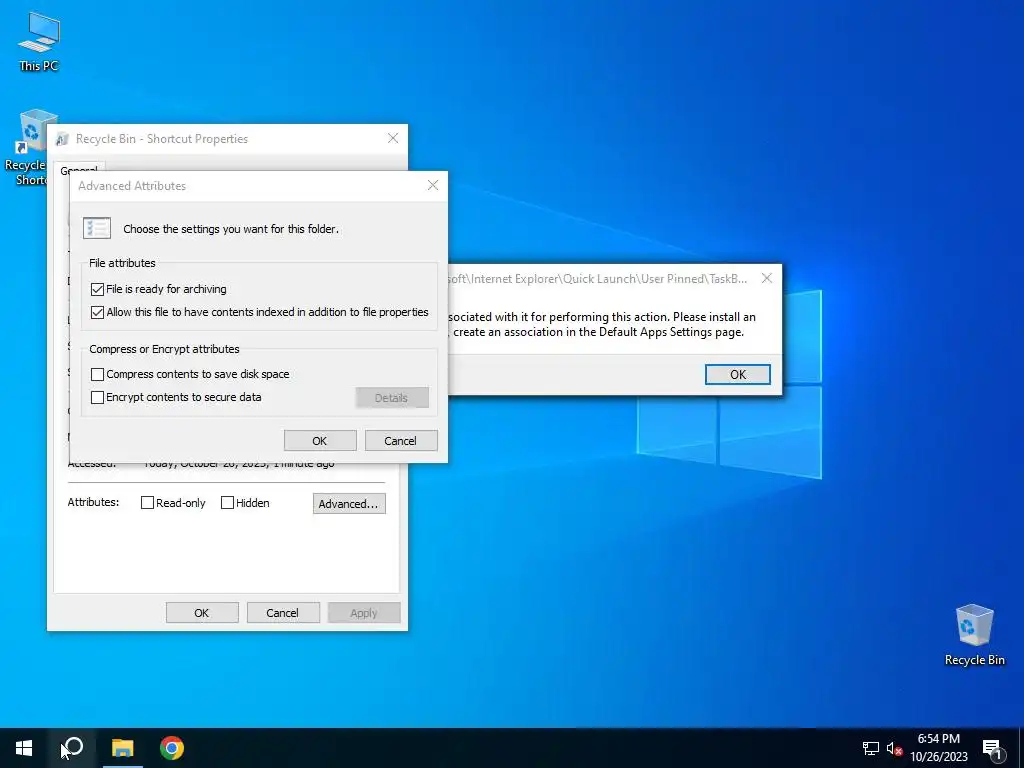Close the Recycle Bin Shortcut Properties window
Image resolution: width=1024 pixels, height=768 pixels.
tap(392, 138)
